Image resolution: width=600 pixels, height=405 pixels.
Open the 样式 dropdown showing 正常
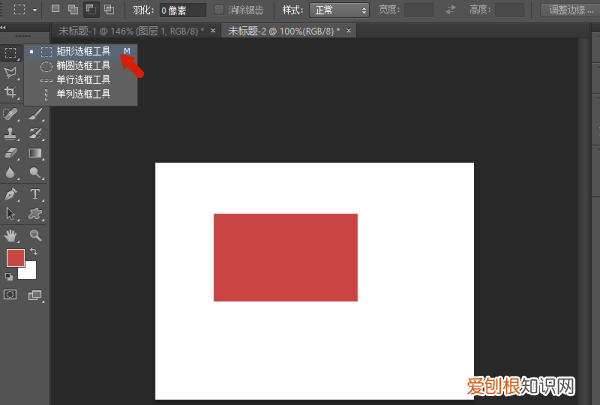coord(339,10)
